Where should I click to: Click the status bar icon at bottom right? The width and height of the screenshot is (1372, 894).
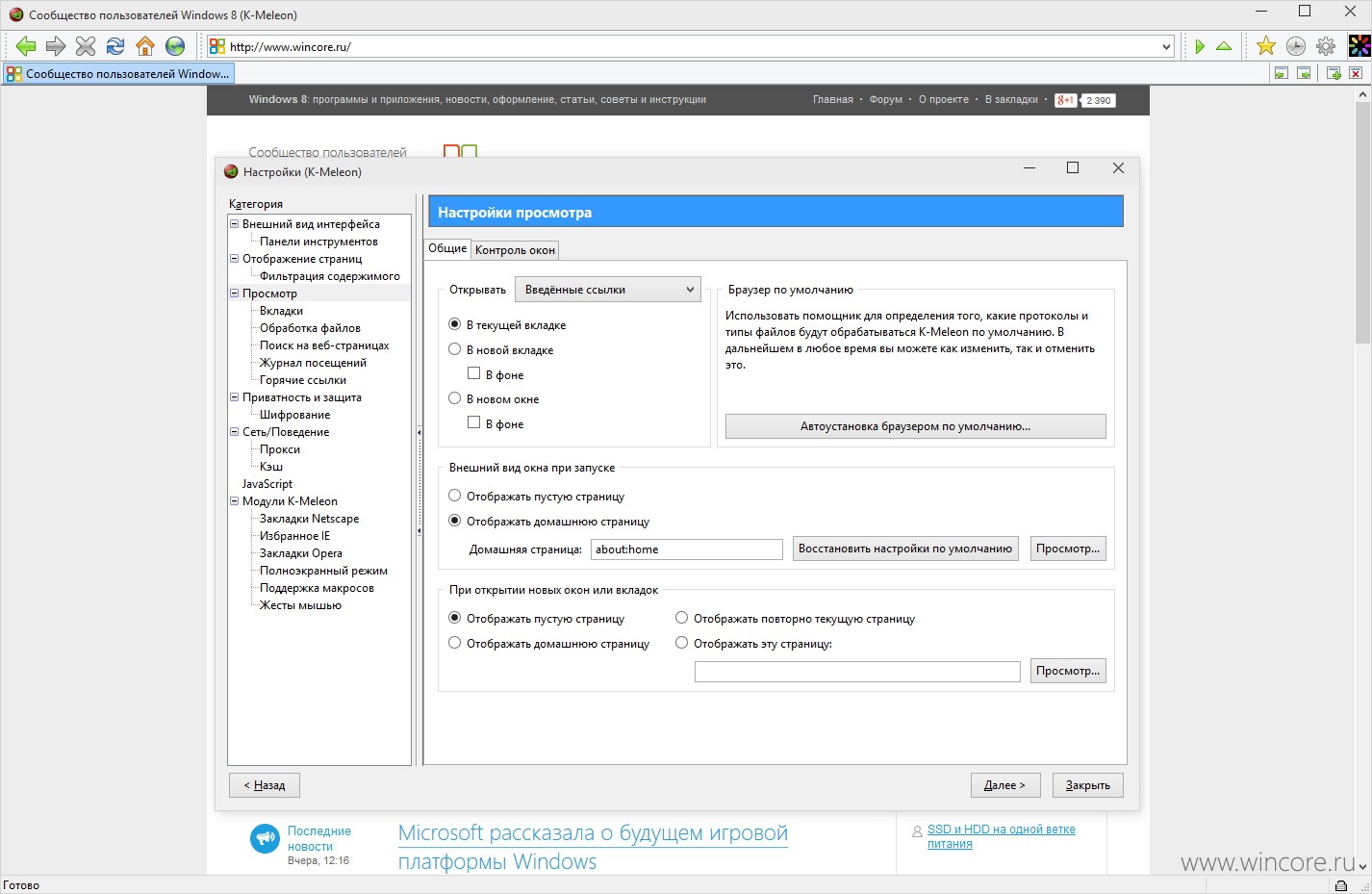click(x=1341, y=885)
